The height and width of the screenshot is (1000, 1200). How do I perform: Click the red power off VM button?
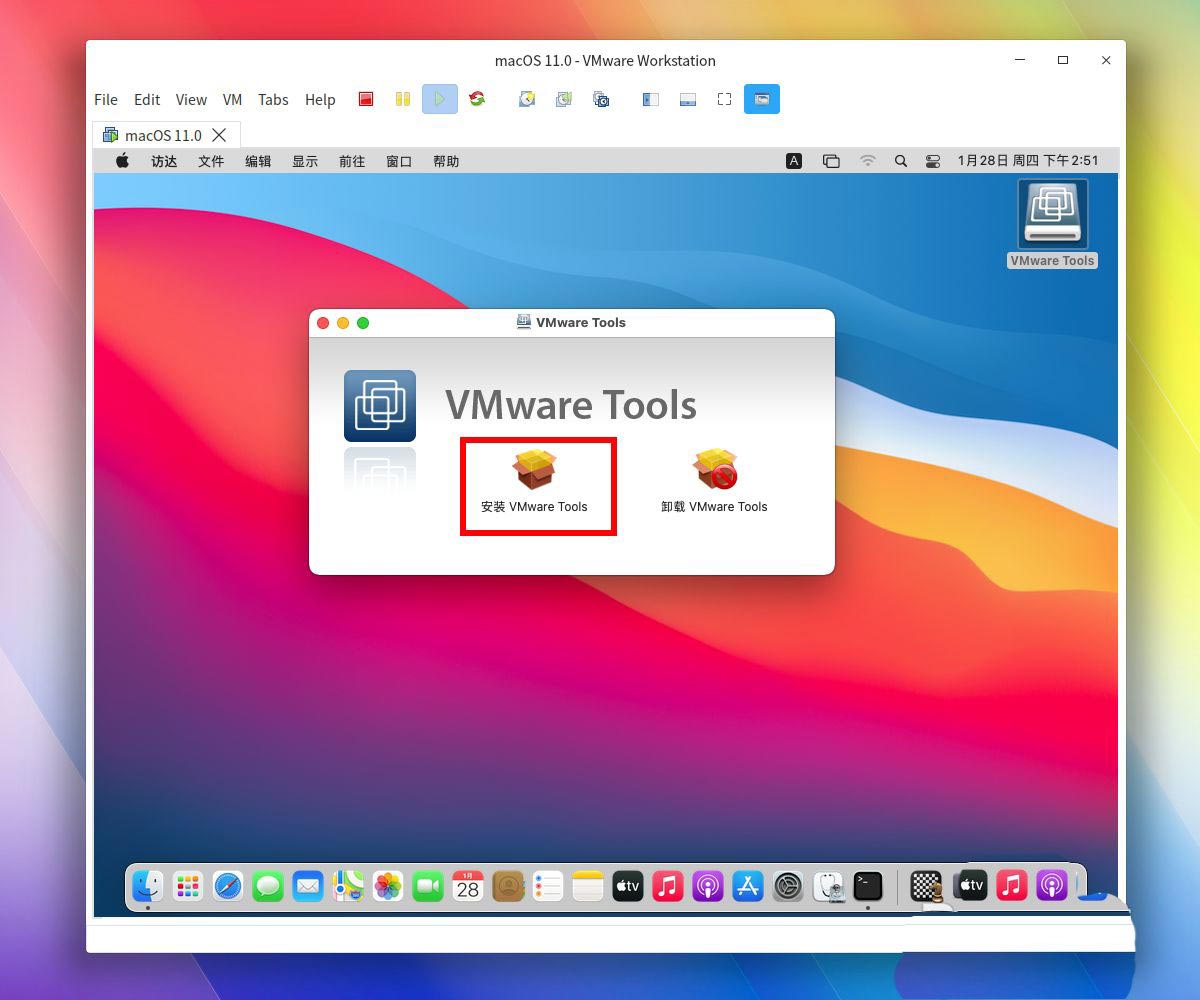tap(366, 99)
